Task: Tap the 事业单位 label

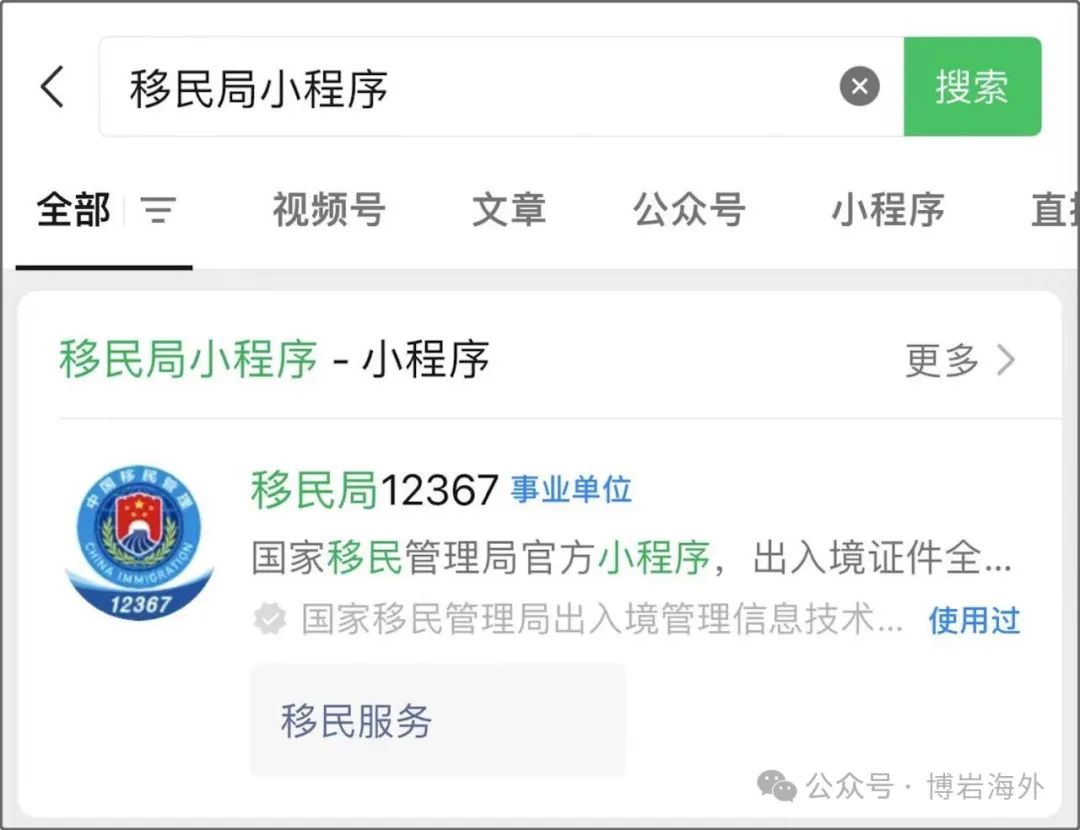Action: pos(571,490)
